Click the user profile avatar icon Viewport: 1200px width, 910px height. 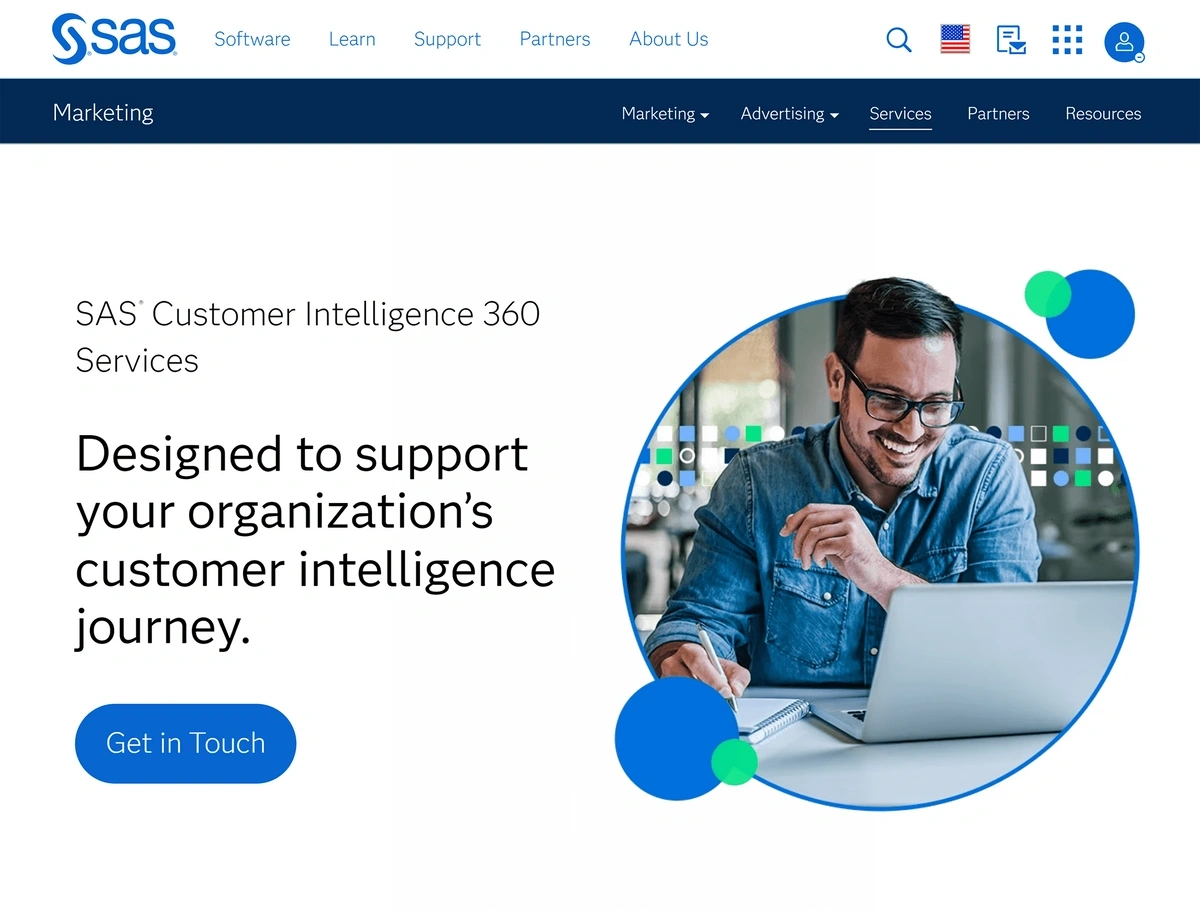tap(1124, 42)
